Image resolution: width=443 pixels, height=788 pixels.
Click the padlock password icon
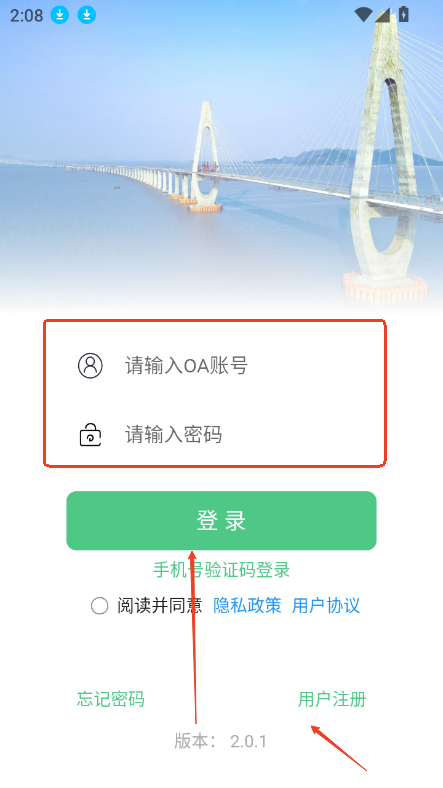(90, 435)
